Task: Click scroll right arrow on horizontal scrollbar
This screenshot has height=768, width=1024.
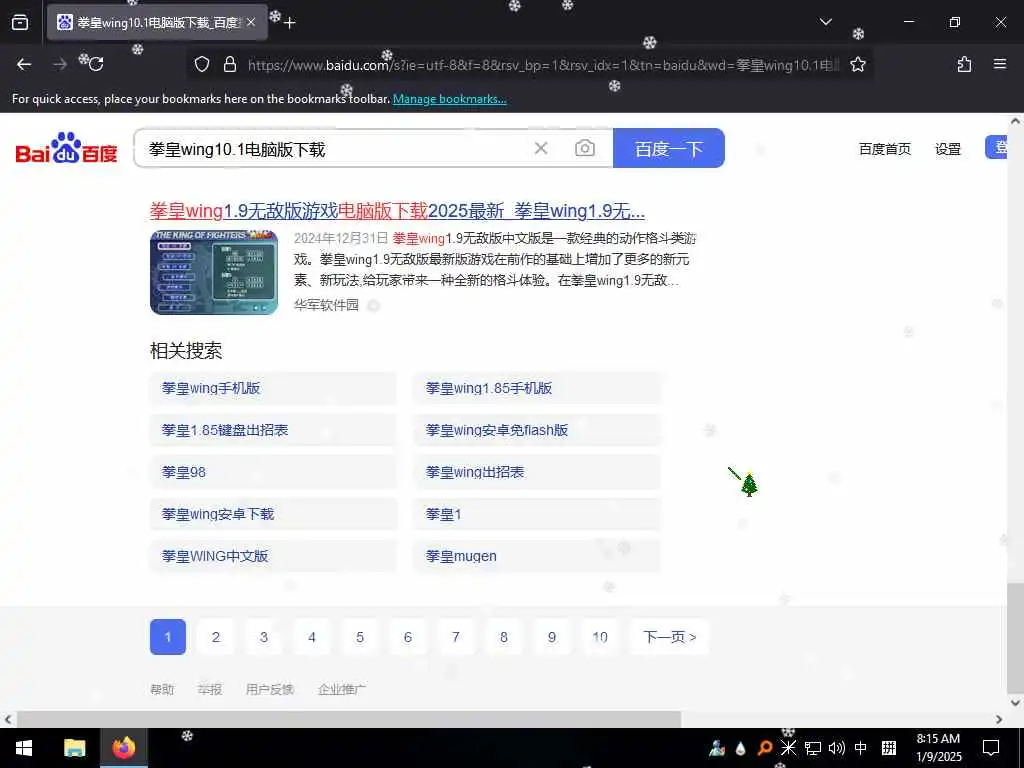Action: click(999, 719)
